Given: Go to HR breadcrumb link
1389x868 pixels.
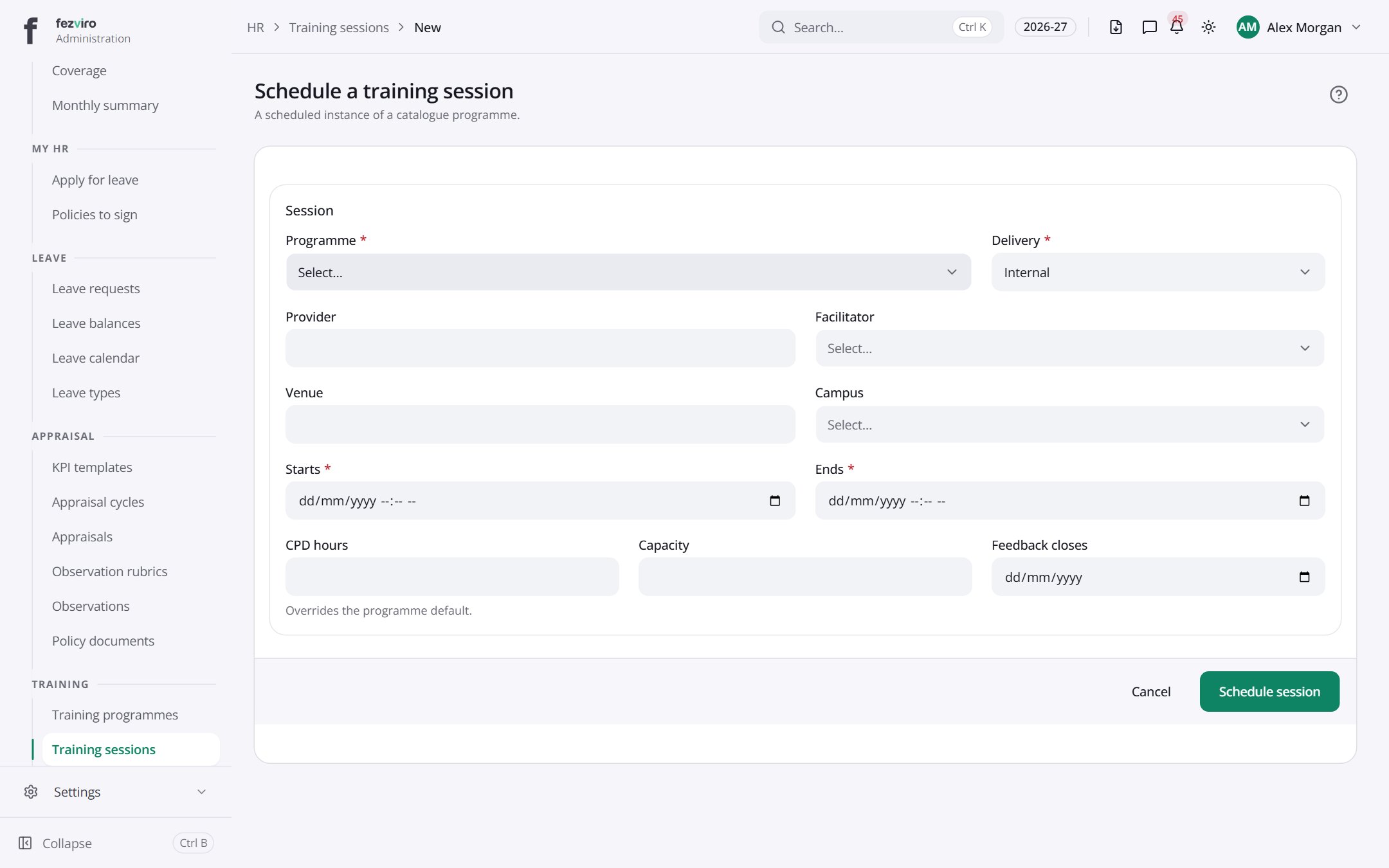Looking at the screenshot, I should pos(255,27).
